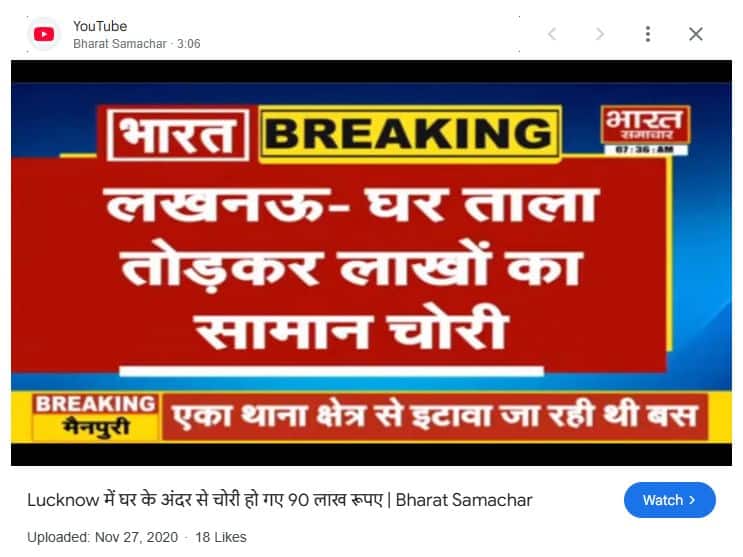Click the red भारत logo box
The image size is (743, 557).
[x=178, y=135]
